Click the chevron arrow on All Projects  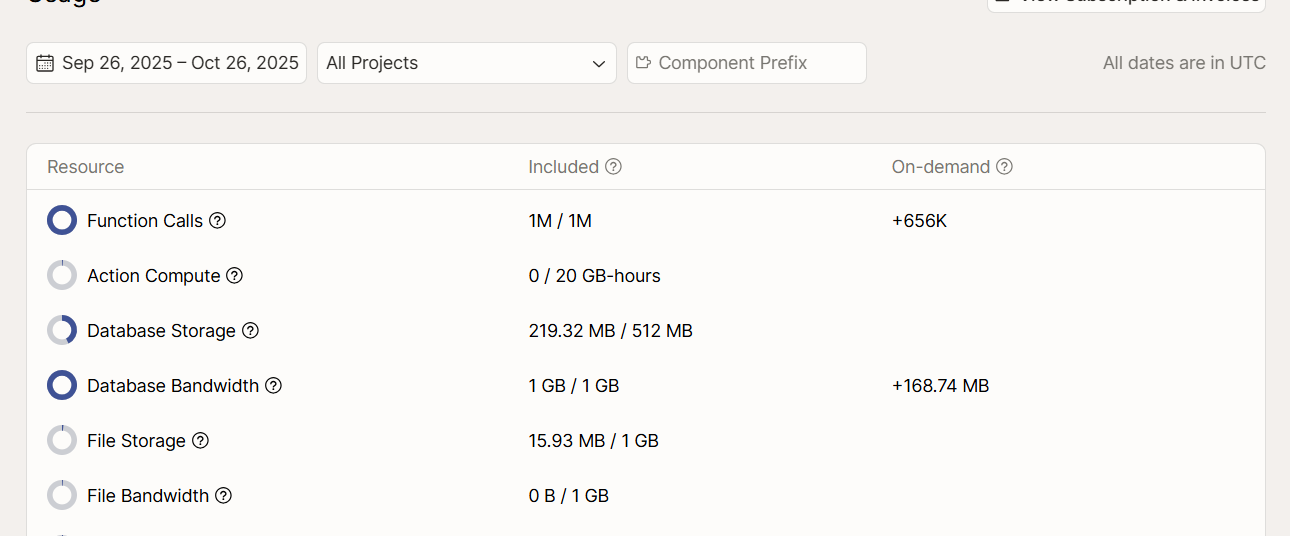click(598, 64)
